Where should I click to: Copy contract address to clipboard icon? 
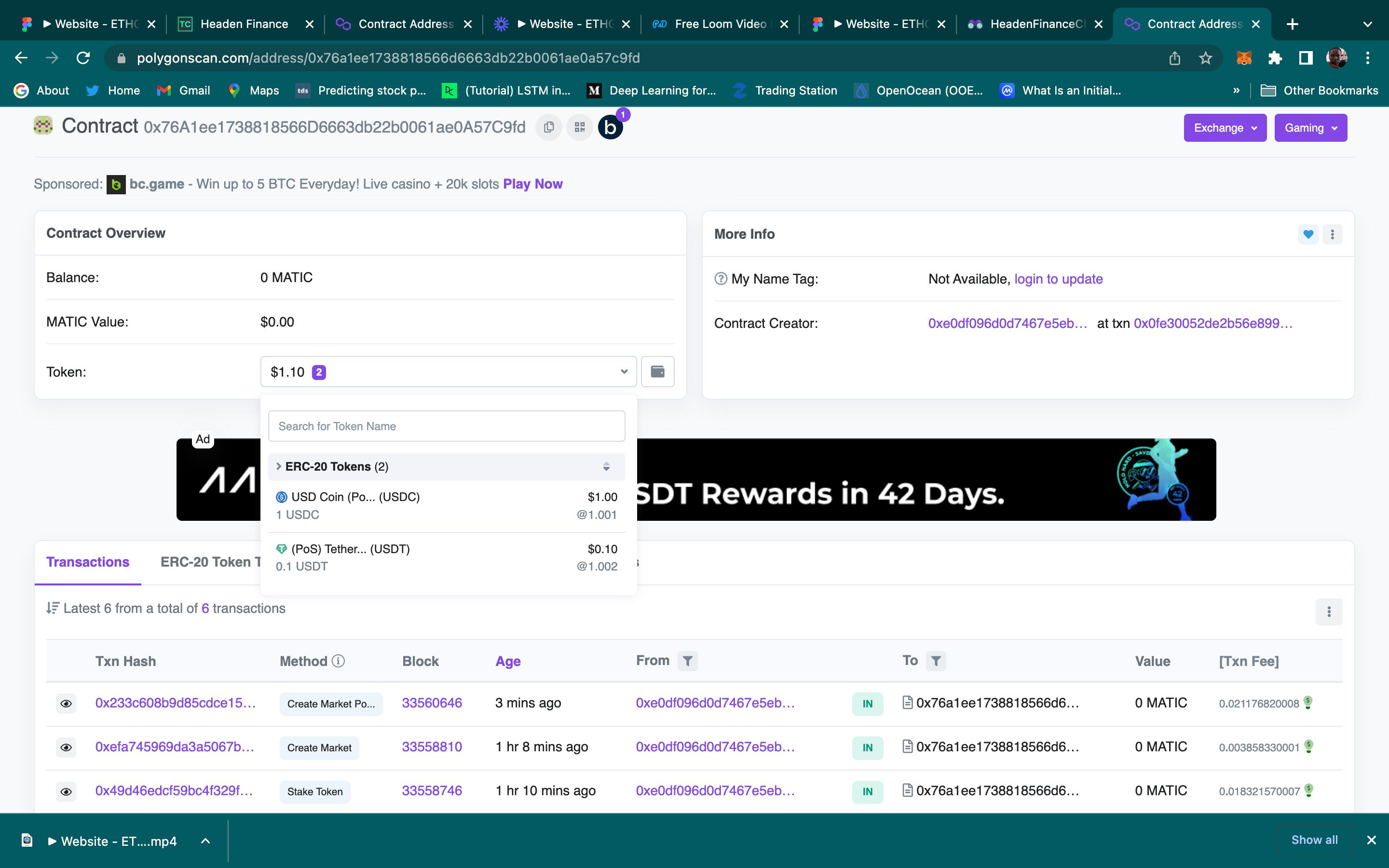pyautogui.click(x=549, y=127)
